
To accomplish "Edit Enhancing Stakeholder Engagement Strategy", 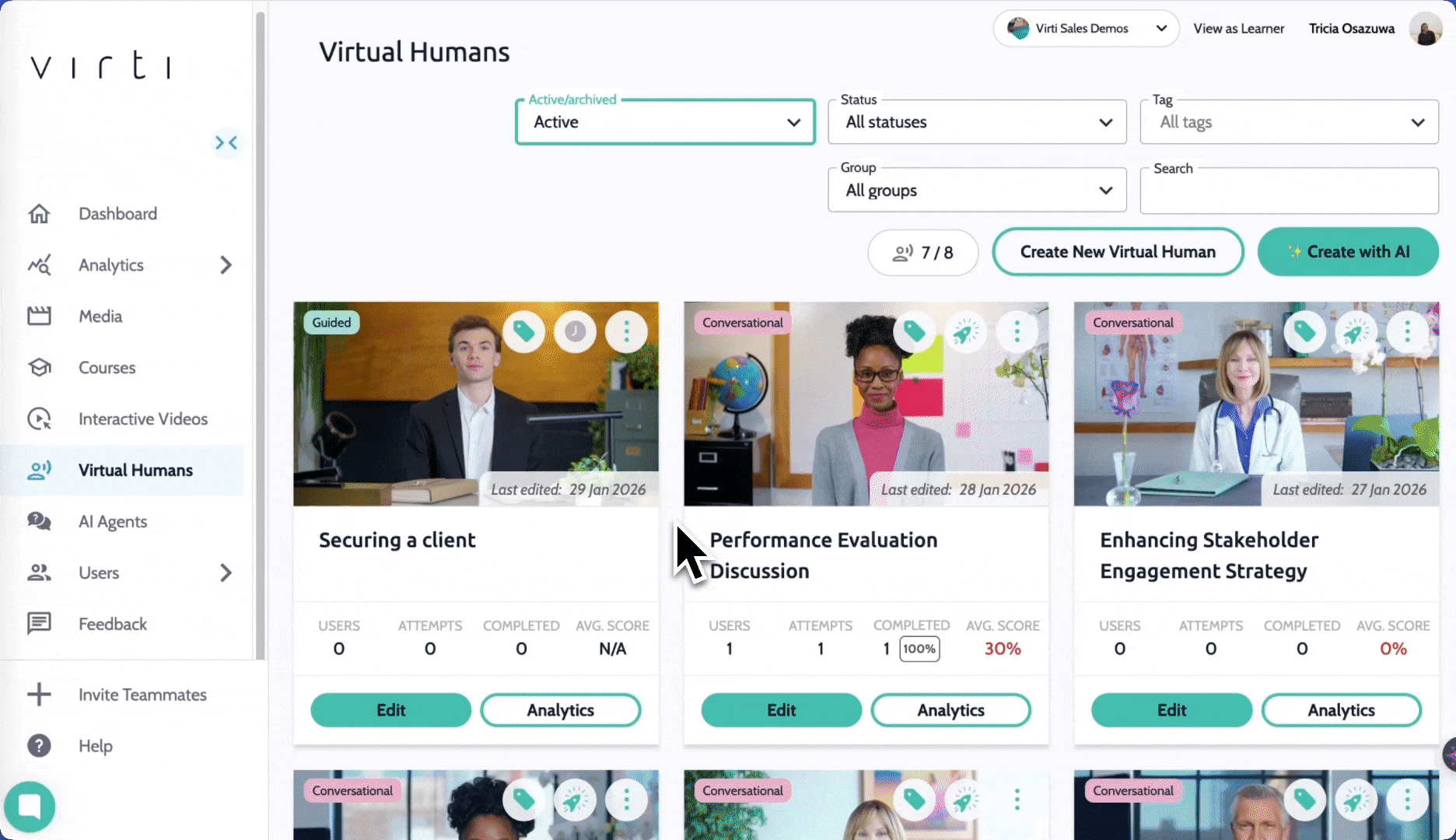I will coord(1171,710).
